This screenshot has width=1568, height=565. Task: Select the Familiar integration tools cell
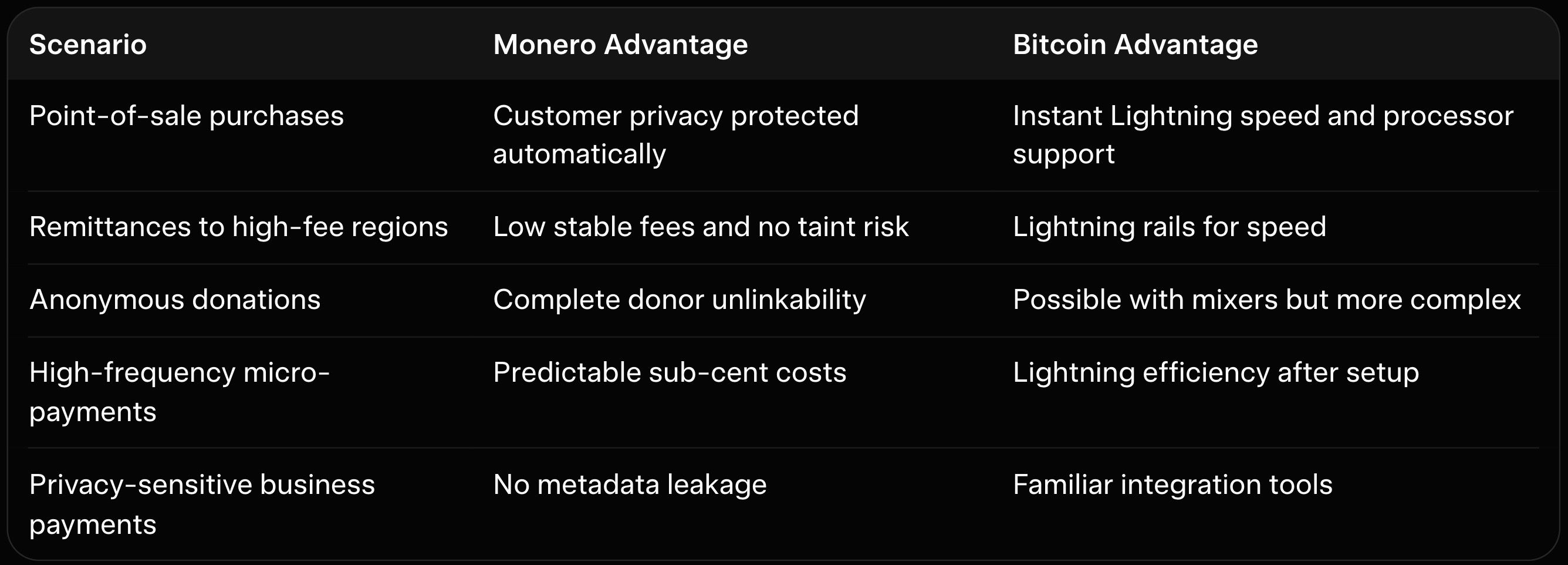coord(1172,485)
